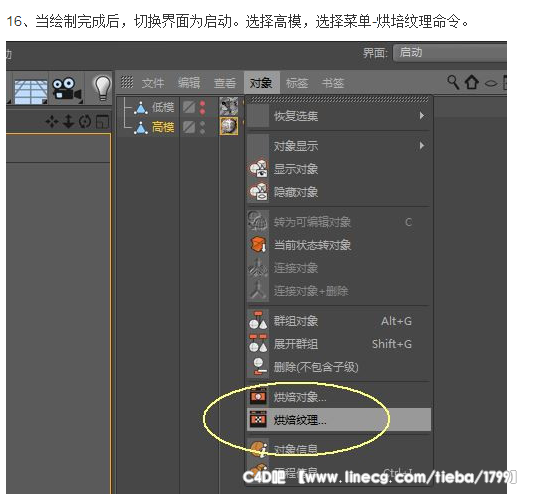Open the 书签 menu
Image resolution: width=543 pixels, height=494 pixels.
[333, 83]
